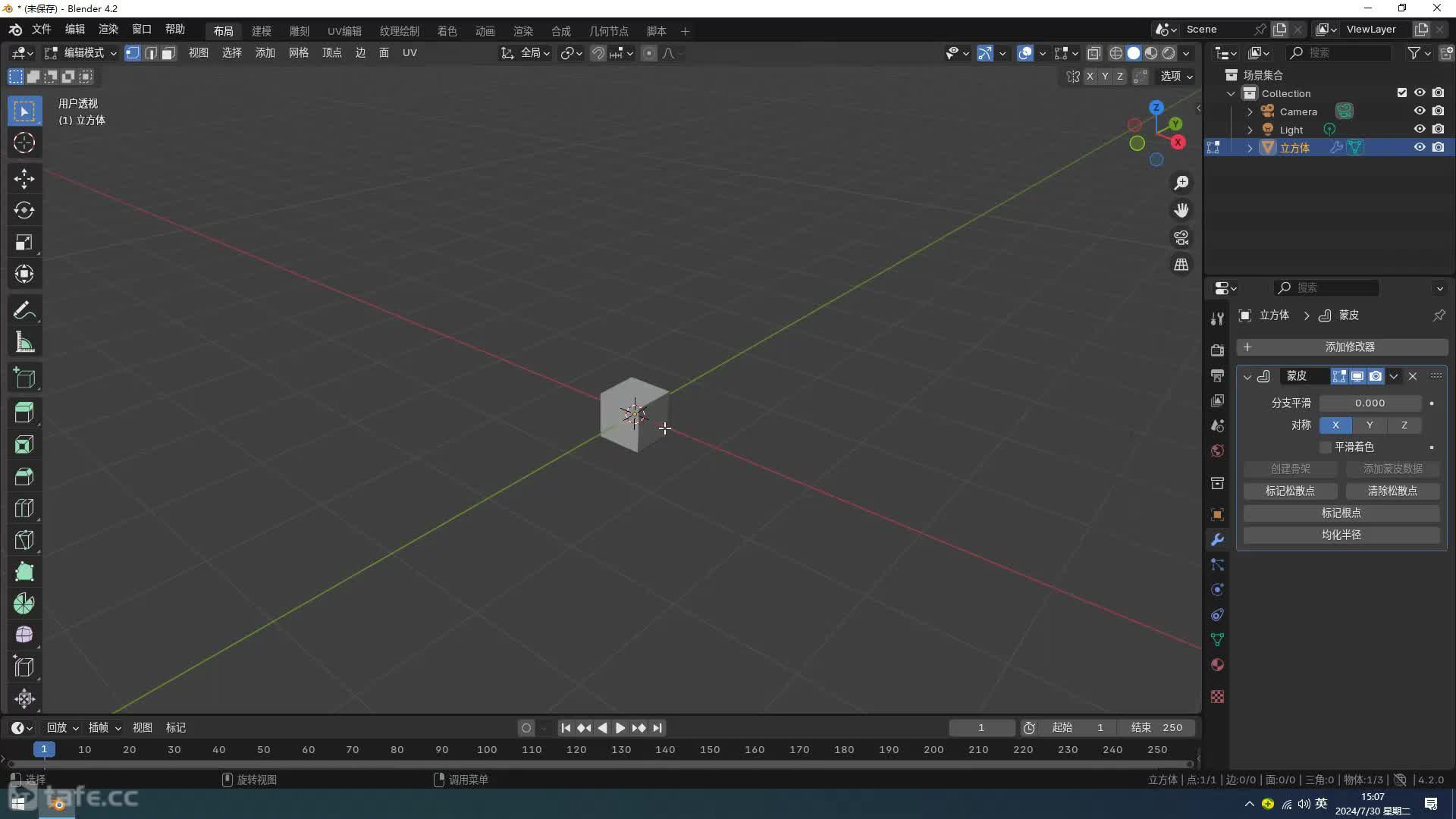This screenshot has width=1456, height=819.
Task: Activate the Shrink/Fatten tool
Action: point(24,699)
